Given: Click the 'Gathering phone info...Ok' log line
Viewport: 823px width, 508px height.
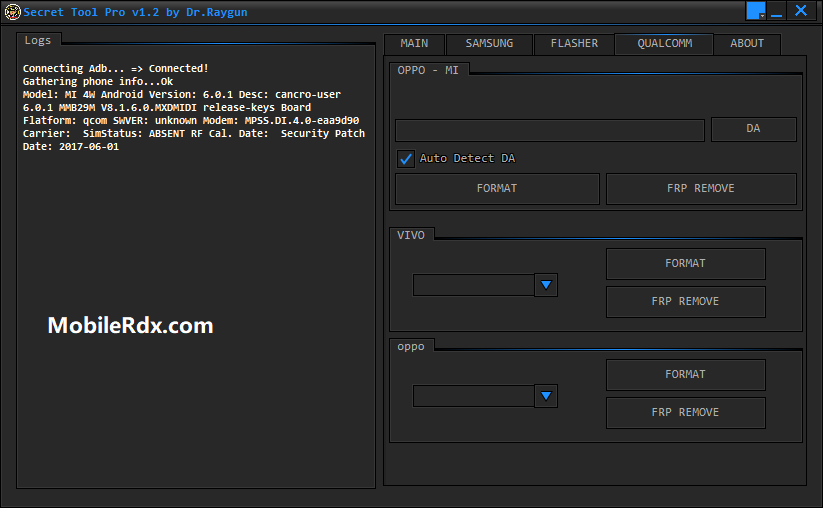Looking at the screenshot, I should click(x=98, y=82).
